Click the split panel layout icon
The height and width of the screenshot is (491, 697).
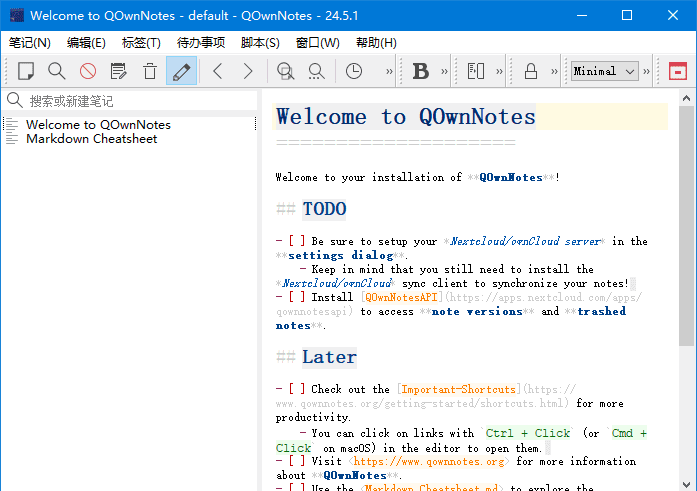tap(476, 71)
